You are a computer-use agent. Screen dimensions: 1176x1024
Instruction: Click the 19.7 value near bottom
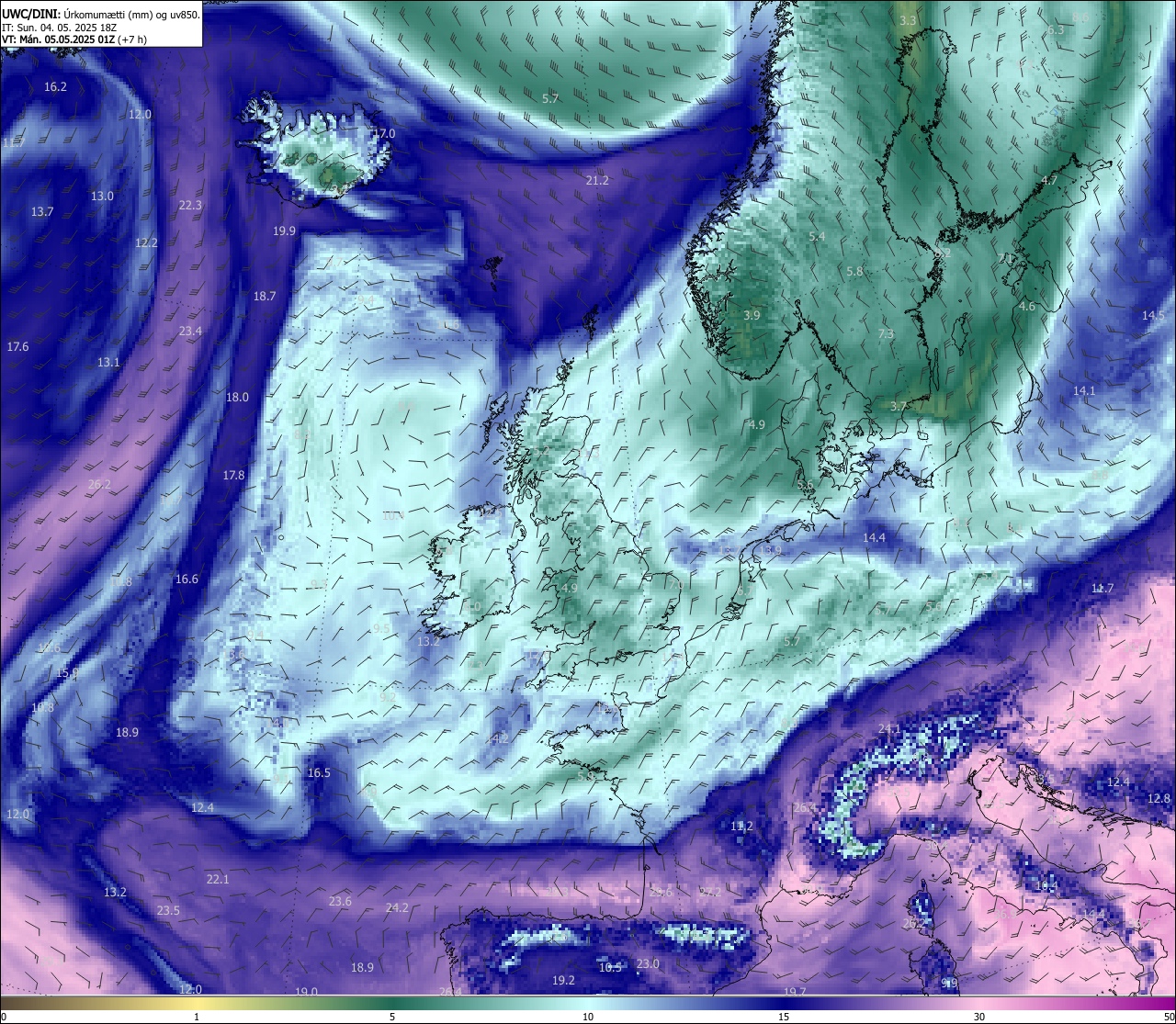tap(795, 993)
